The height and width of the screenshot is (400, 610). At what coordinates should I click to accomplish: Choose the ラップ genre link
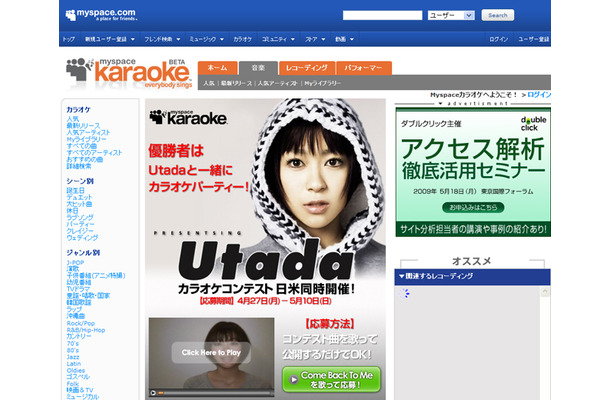74,309
